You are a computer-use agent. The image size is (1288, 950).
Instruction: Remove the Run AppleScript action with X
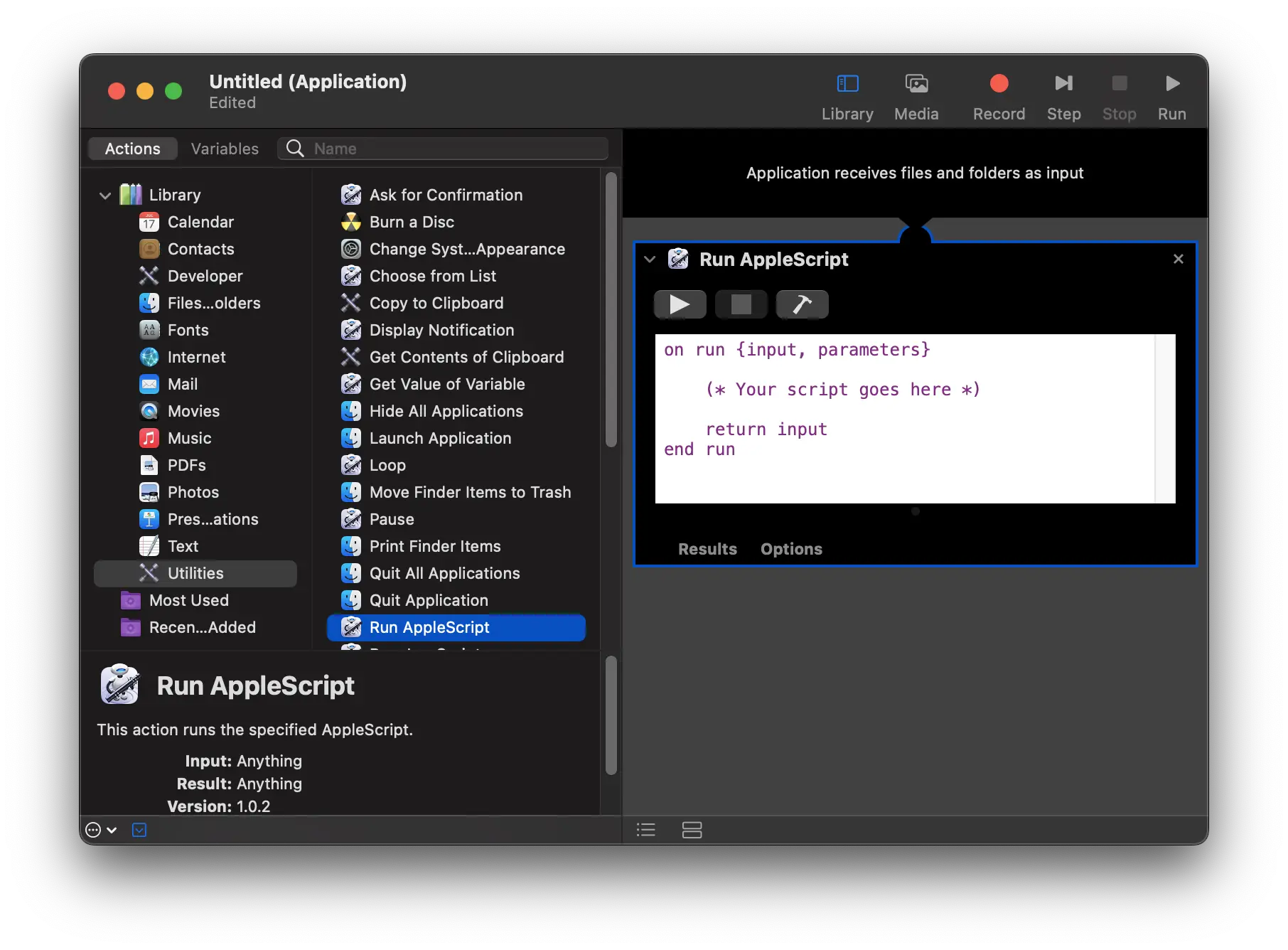1179,259
